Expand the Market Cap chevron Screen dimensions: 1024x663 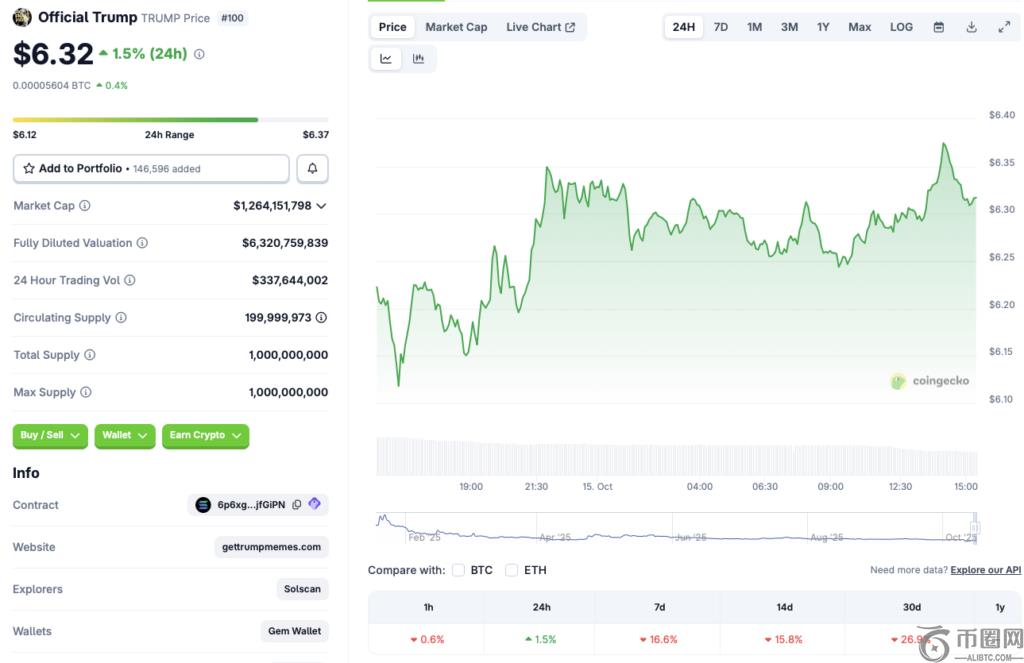click(321, 206)
